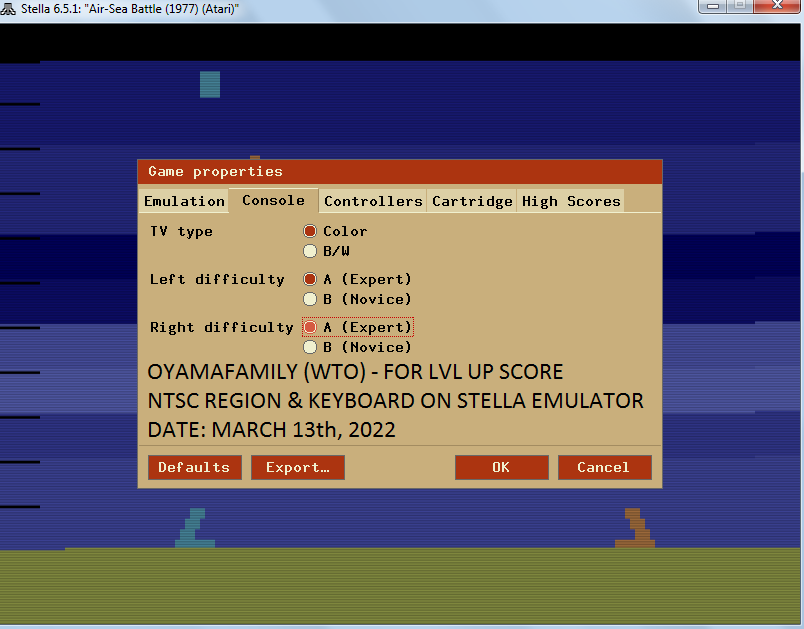
Task: Click the Game properties dialog title bar
Action: 400,172
